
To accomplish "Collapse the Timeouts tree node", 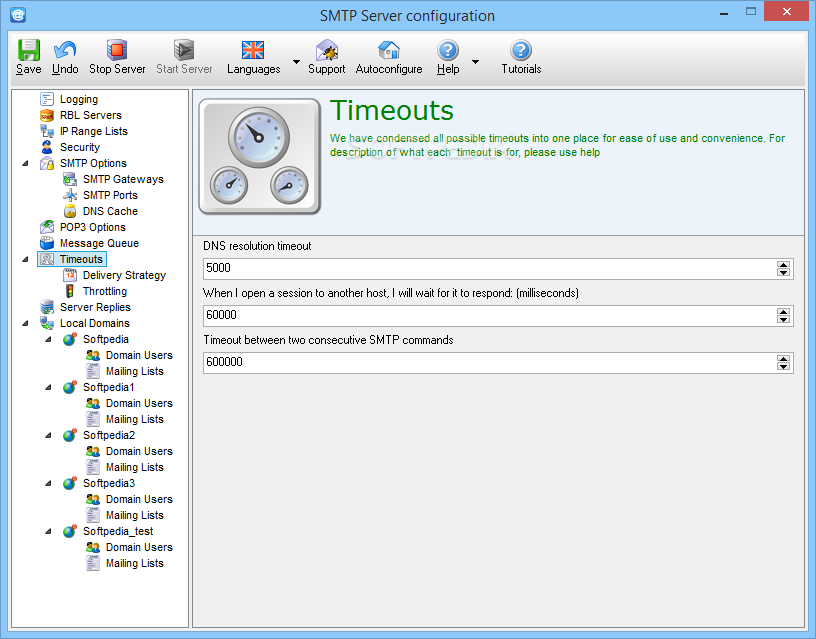I will pyautogui.click(x=25, y=259).
